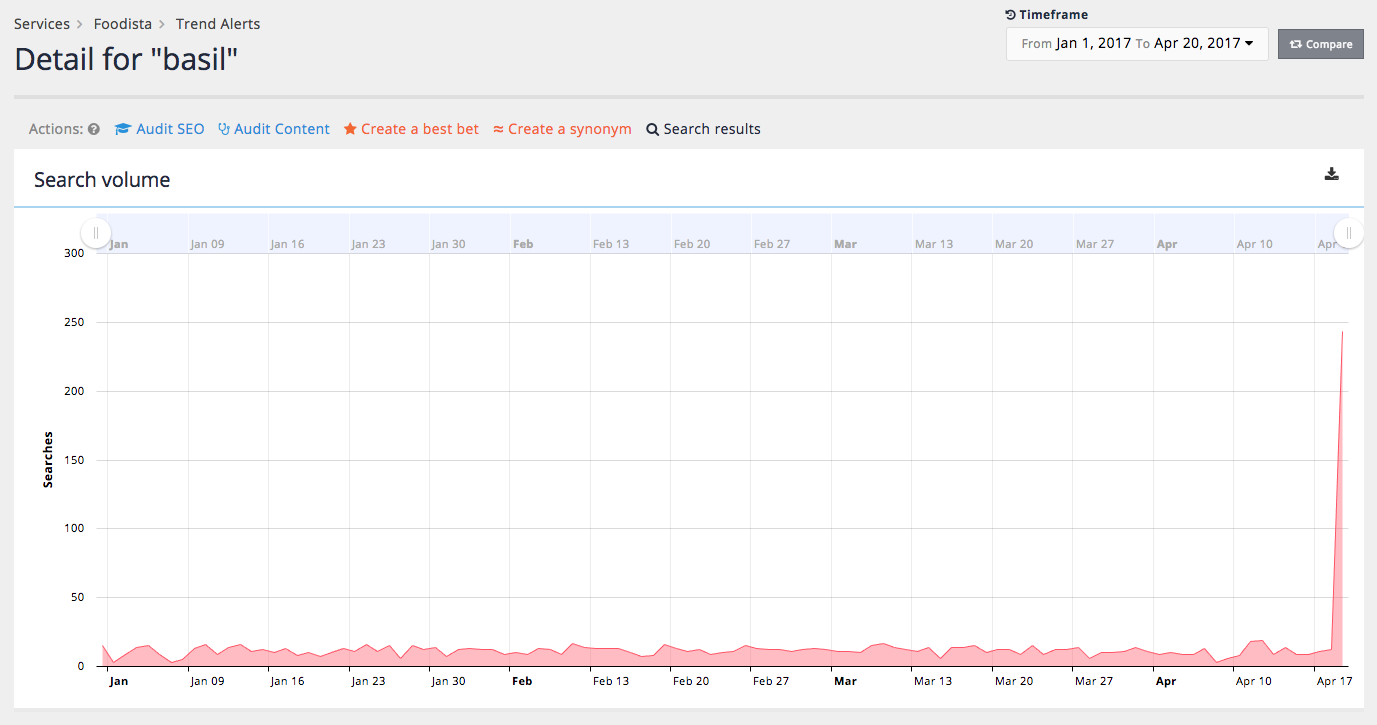Viewport: 1377px width, 725px height.
Task: Click the synonym approximation icon
Action: pyautogui.click(x=497, y=128)
